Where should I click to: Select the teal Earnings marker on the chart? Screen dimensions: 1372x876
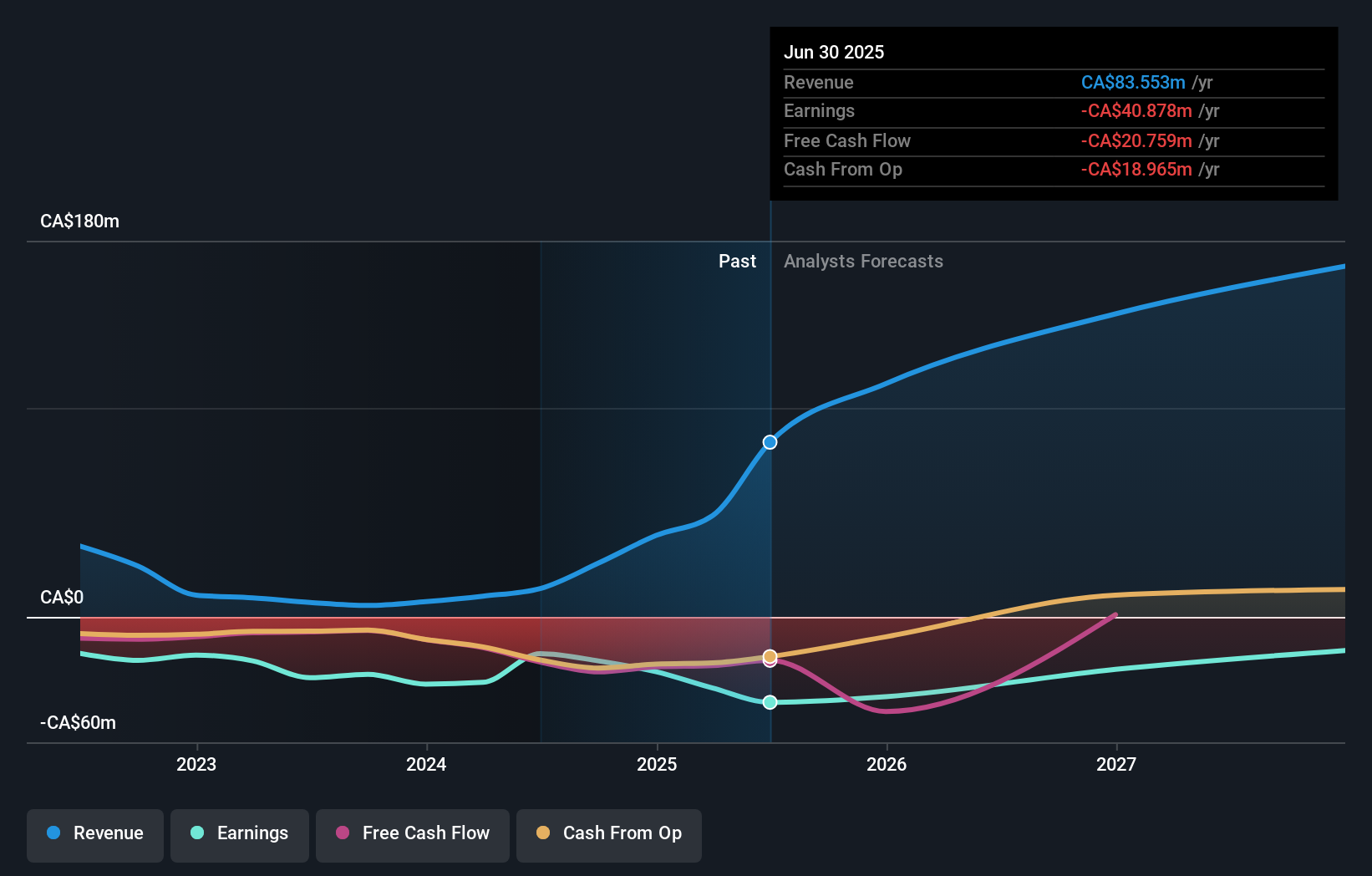(769, 702)
